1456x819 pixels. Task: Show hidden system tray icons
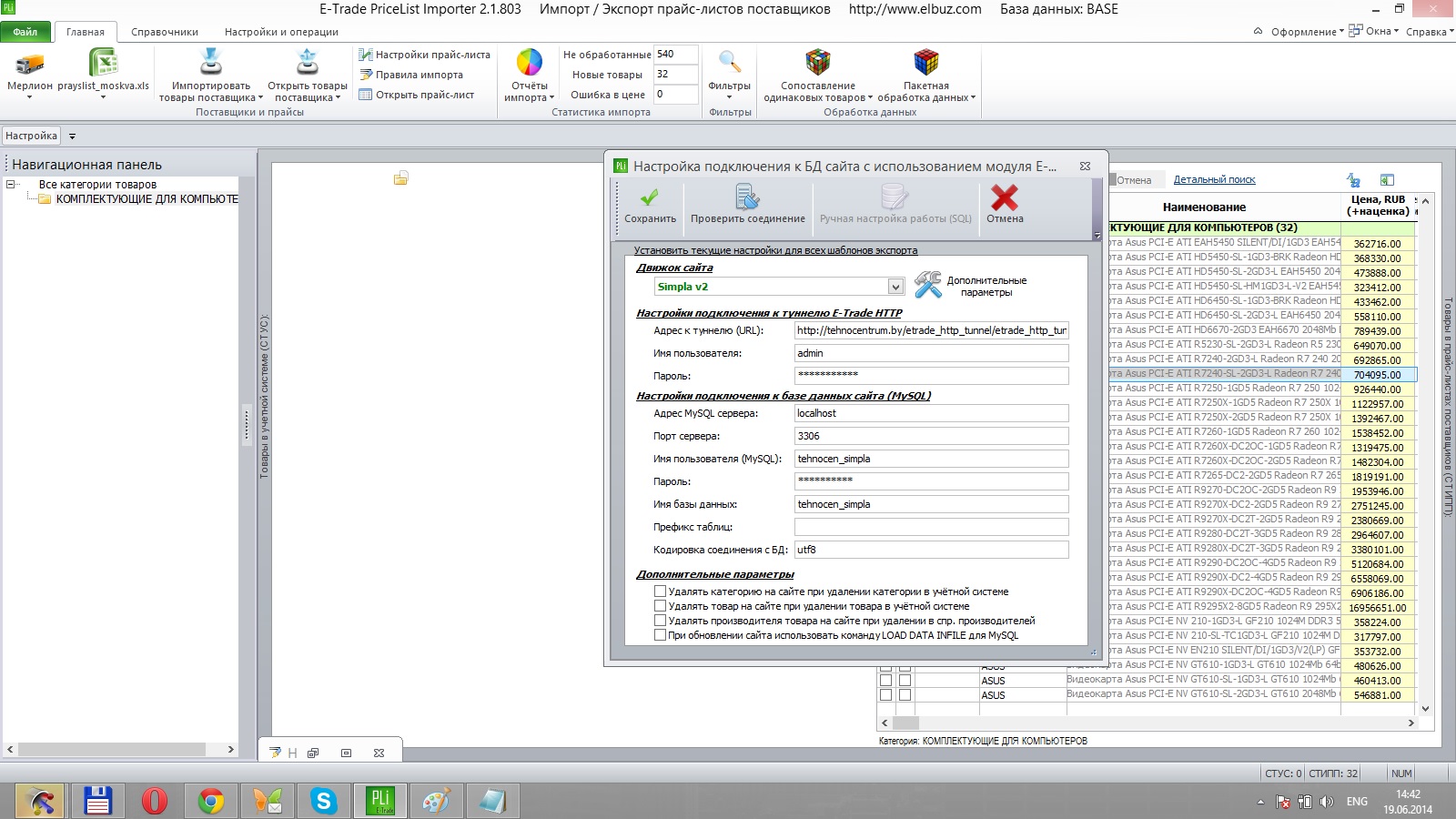tap(1260, 802)
